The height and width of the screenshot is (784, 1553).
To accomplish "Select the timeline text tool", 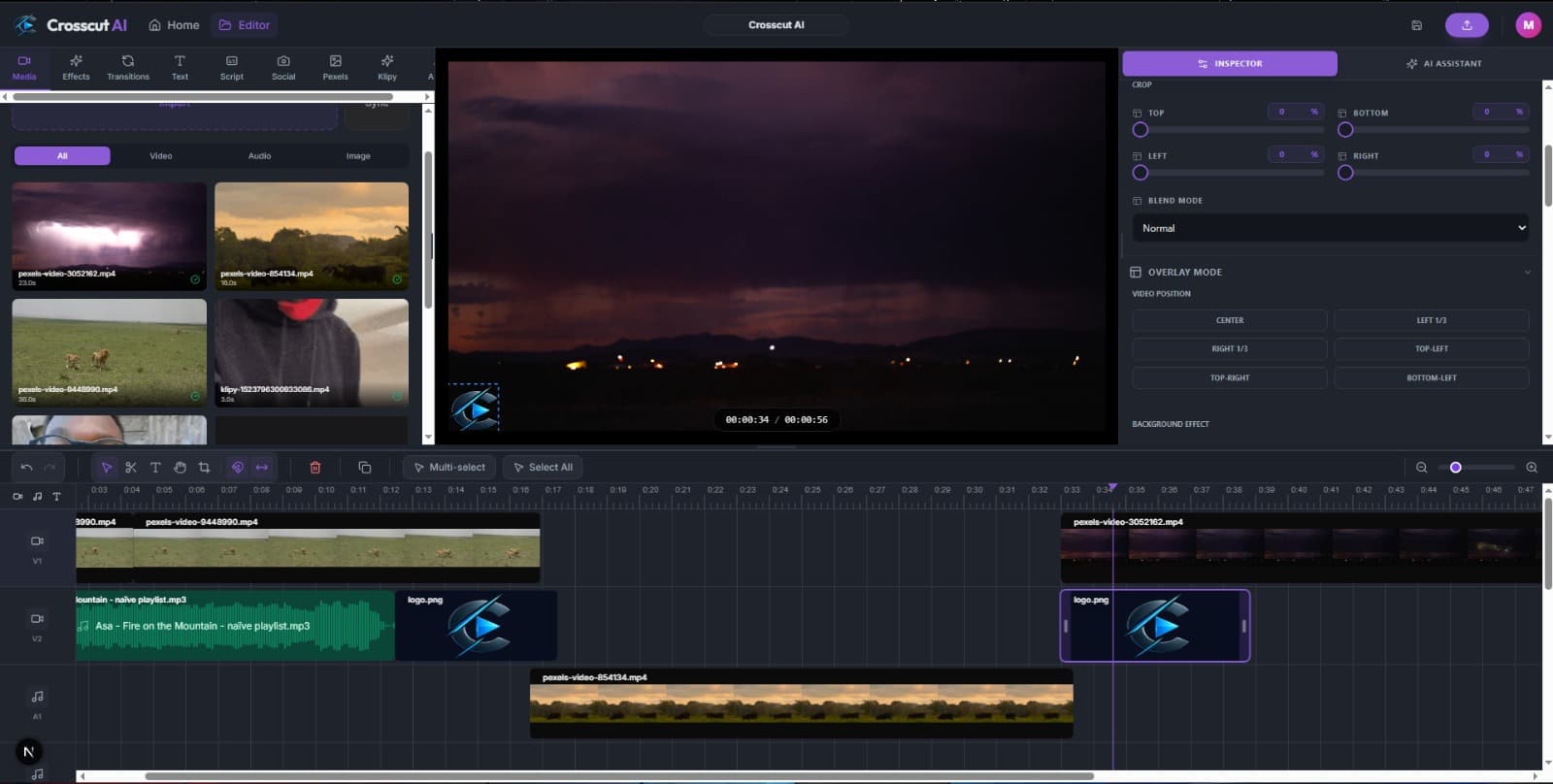I will pos(155,468).
